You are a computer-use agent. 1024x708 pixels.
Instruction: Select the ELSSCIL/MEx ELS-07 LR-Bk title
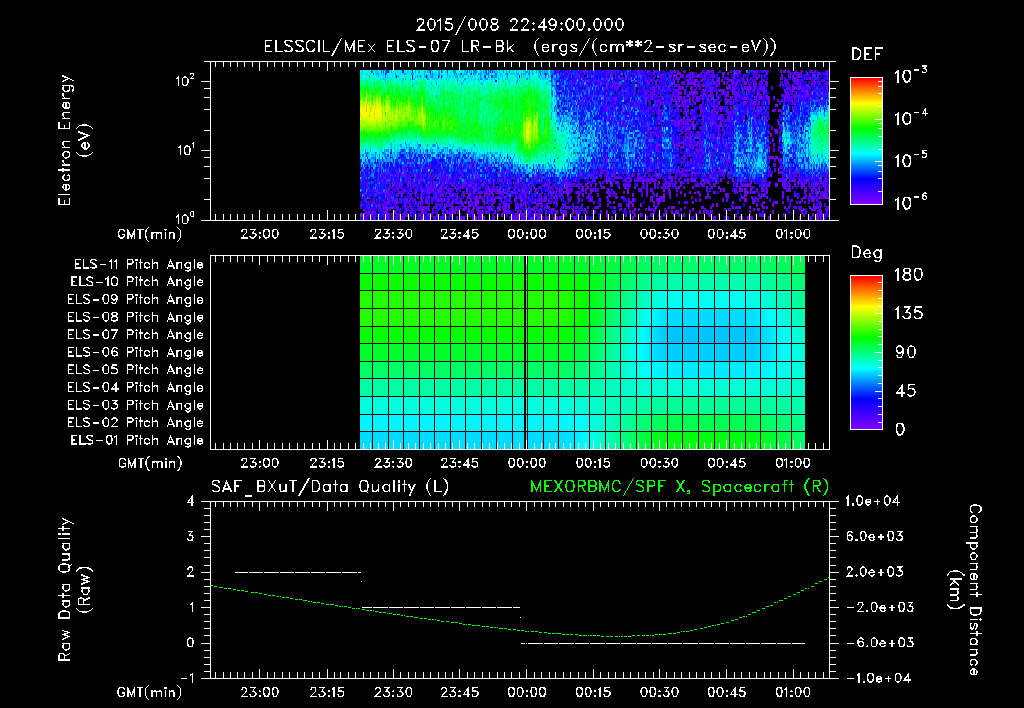pos(389,47)
